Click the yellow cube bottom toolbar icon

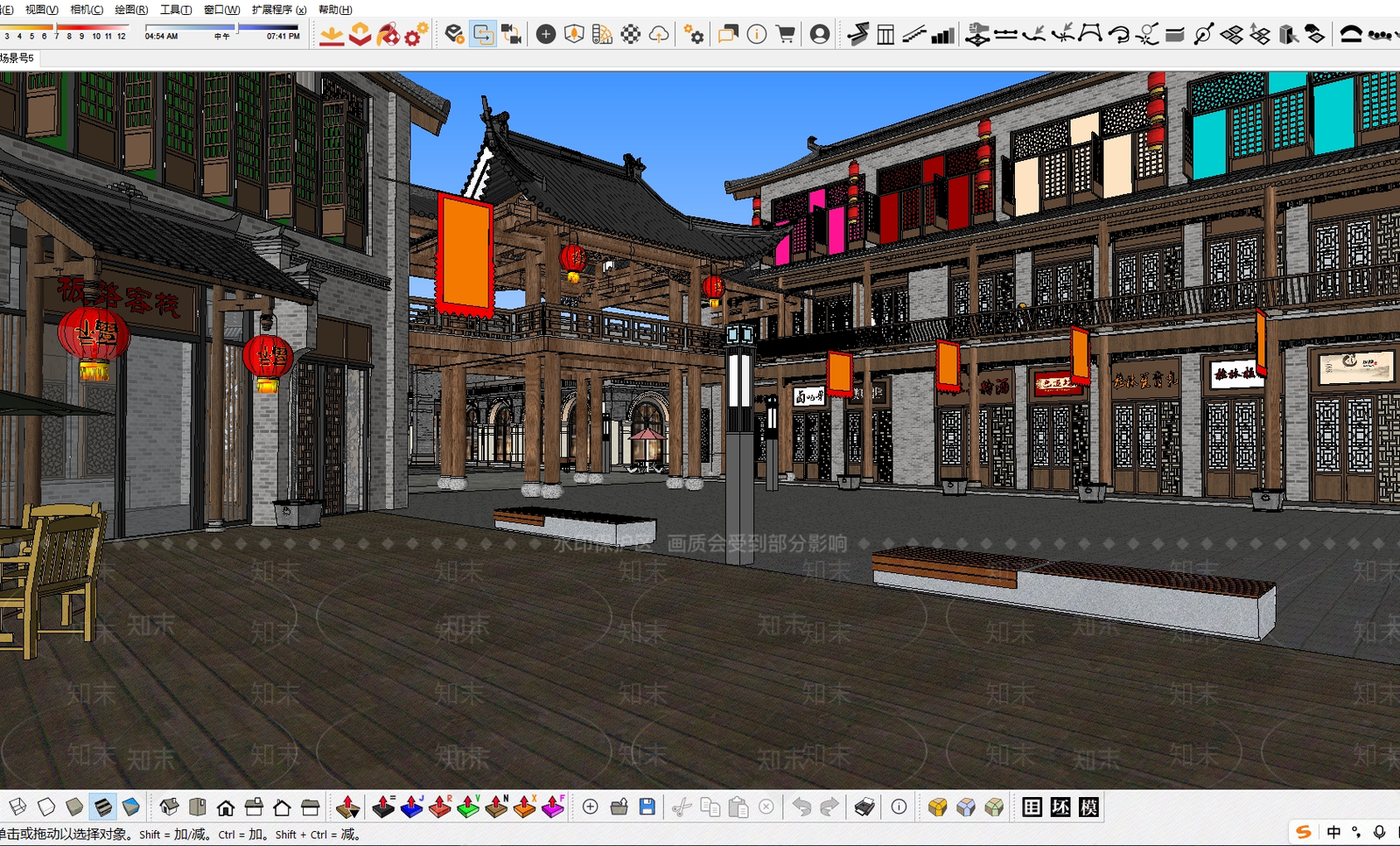click(938, 807)
